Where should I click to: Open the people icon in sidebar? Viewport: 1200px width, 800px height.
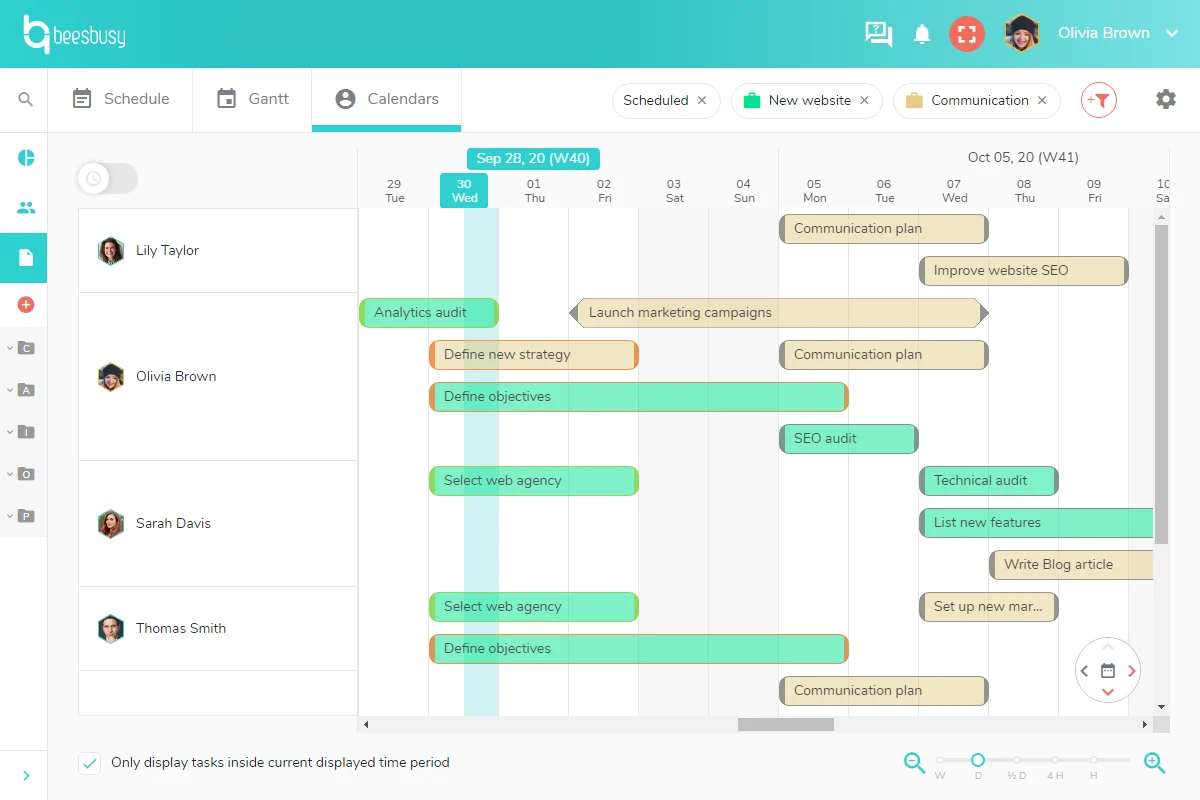26,208
